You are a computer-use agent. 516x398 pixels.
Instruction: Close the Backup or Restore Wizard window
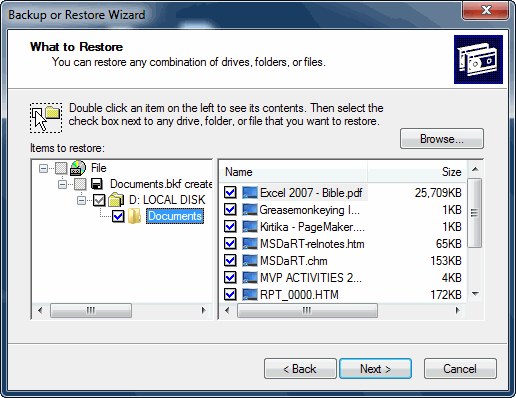[x=485, y=10]
